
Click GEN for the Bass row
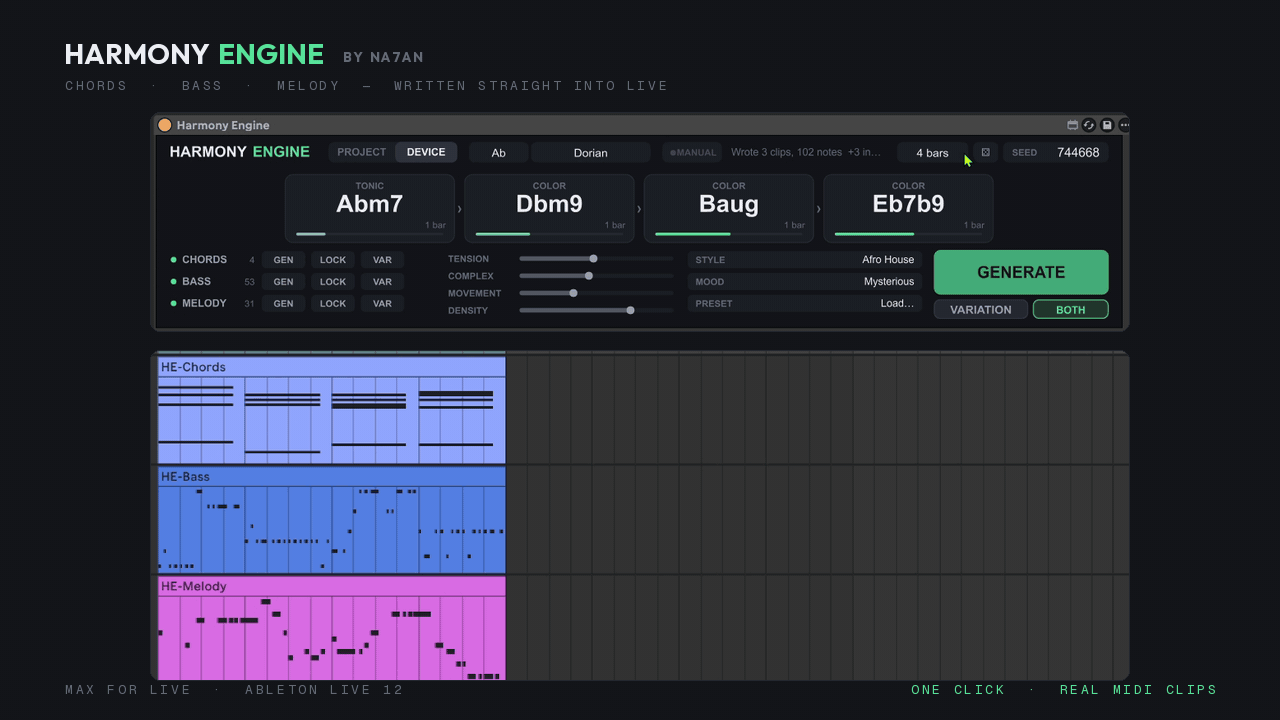(x=284, y=282)
